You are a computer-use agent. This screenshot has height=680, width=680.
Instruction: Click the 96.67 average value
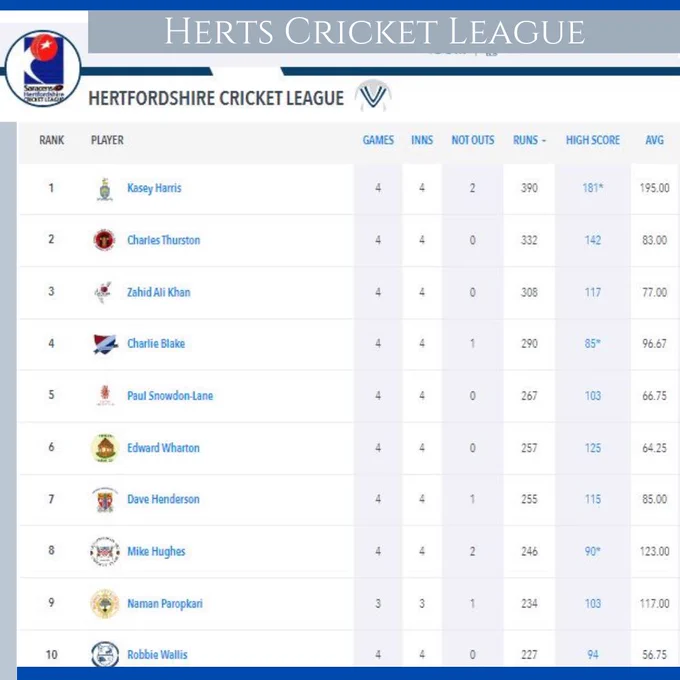click(654, 343)
